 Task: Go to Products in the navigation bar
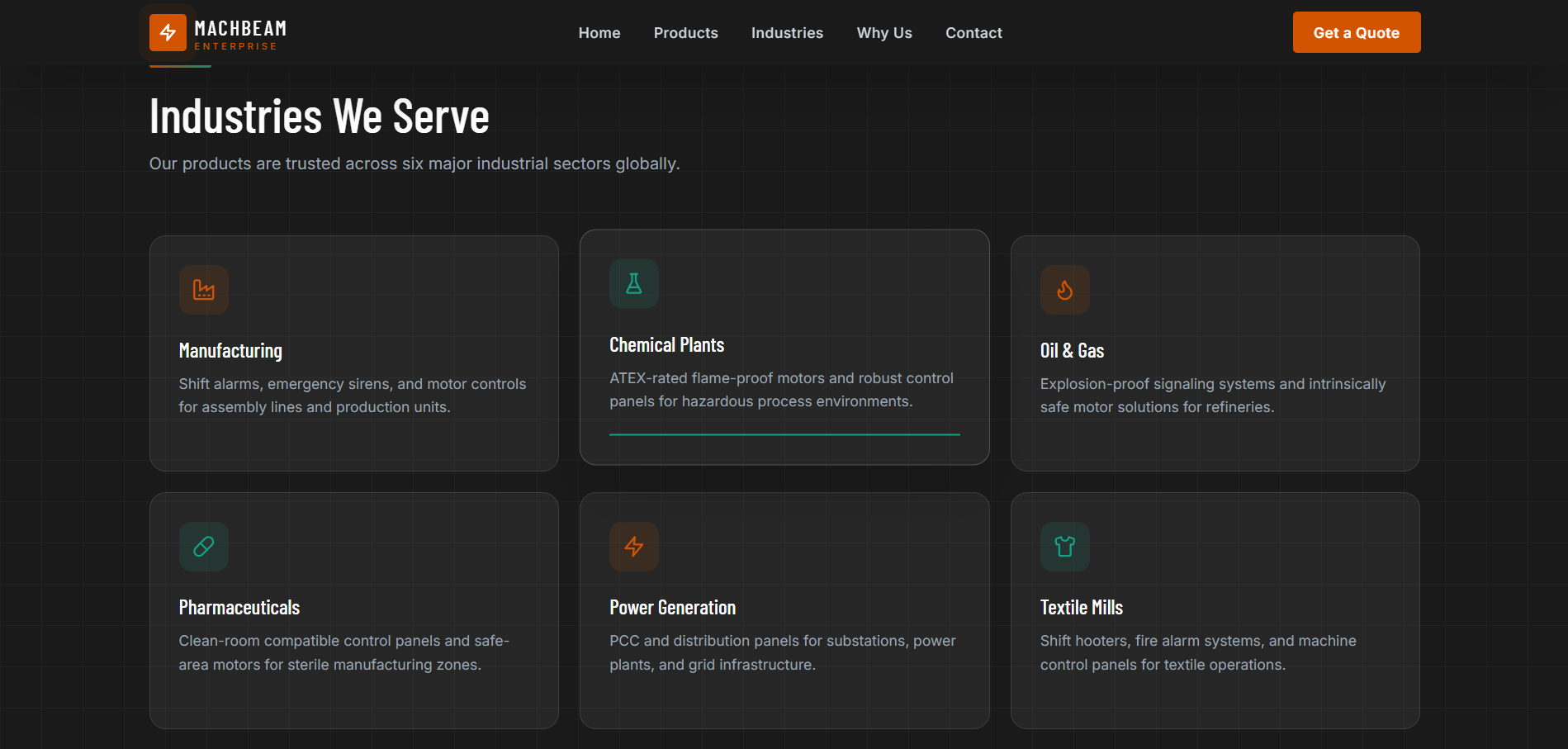[686, 33]
